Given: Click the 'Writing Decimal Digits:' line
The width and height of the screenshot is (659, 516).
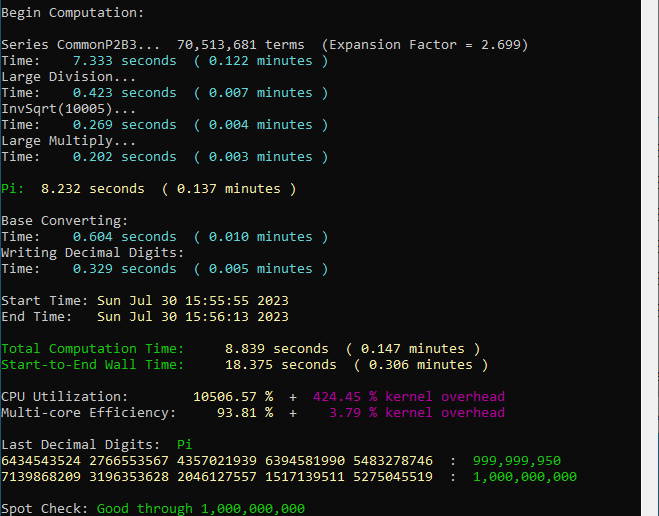Looking at the screenshot, I should [92, 253].
